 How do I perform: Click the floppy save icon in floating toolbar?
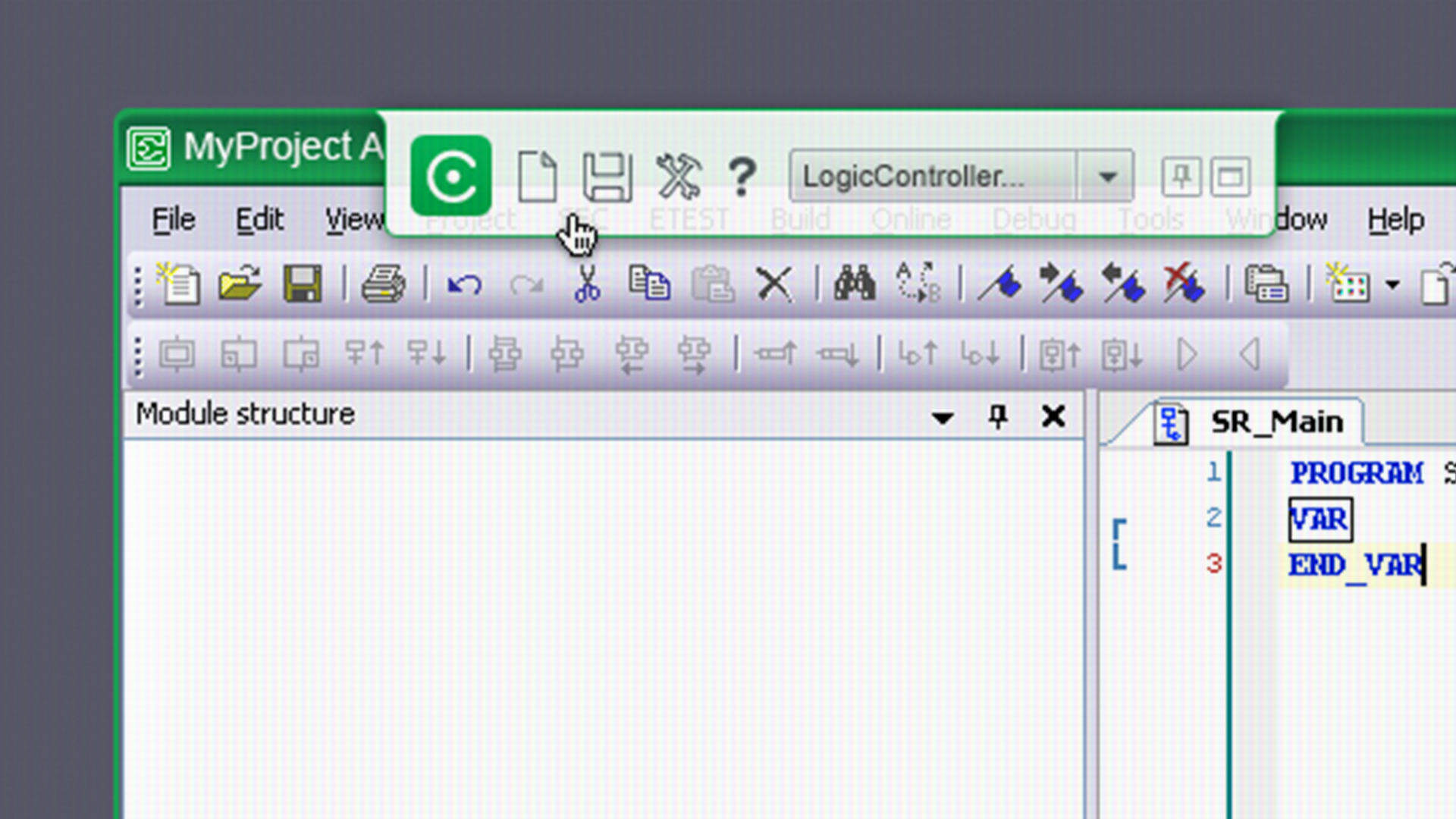(607, 177)
